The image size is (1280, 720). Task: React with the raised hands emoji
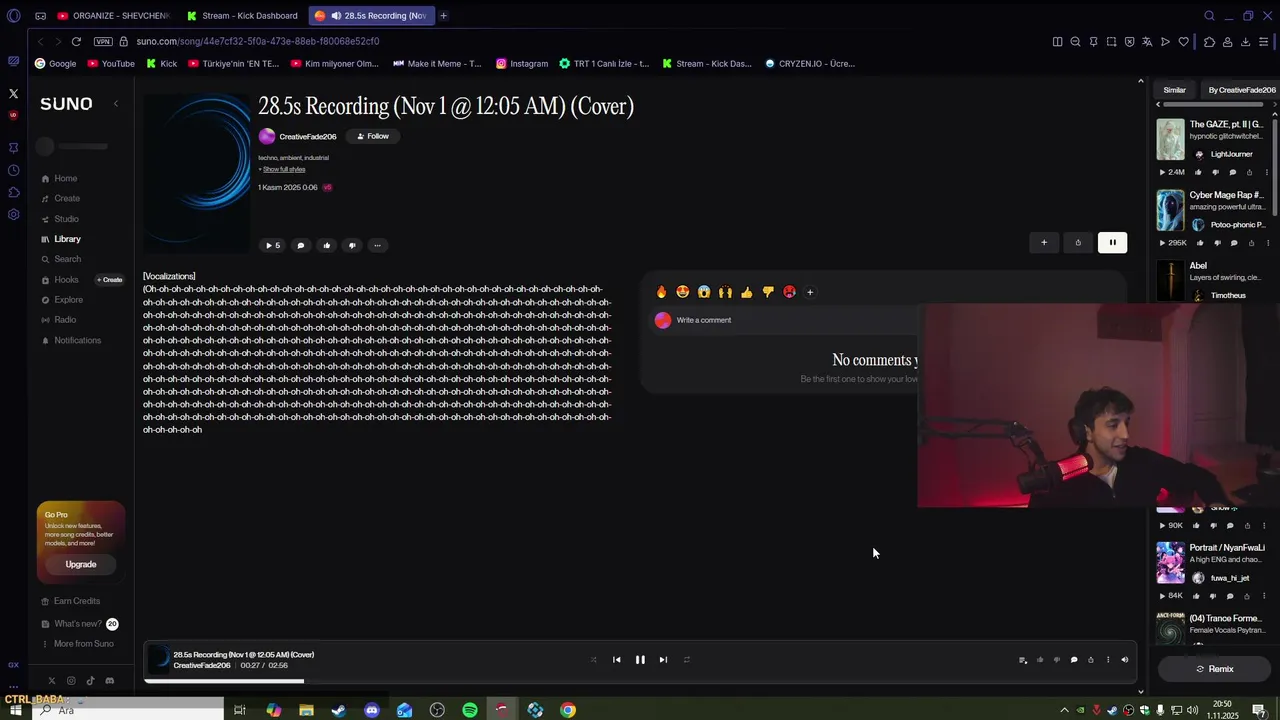(x=725, y=292)
